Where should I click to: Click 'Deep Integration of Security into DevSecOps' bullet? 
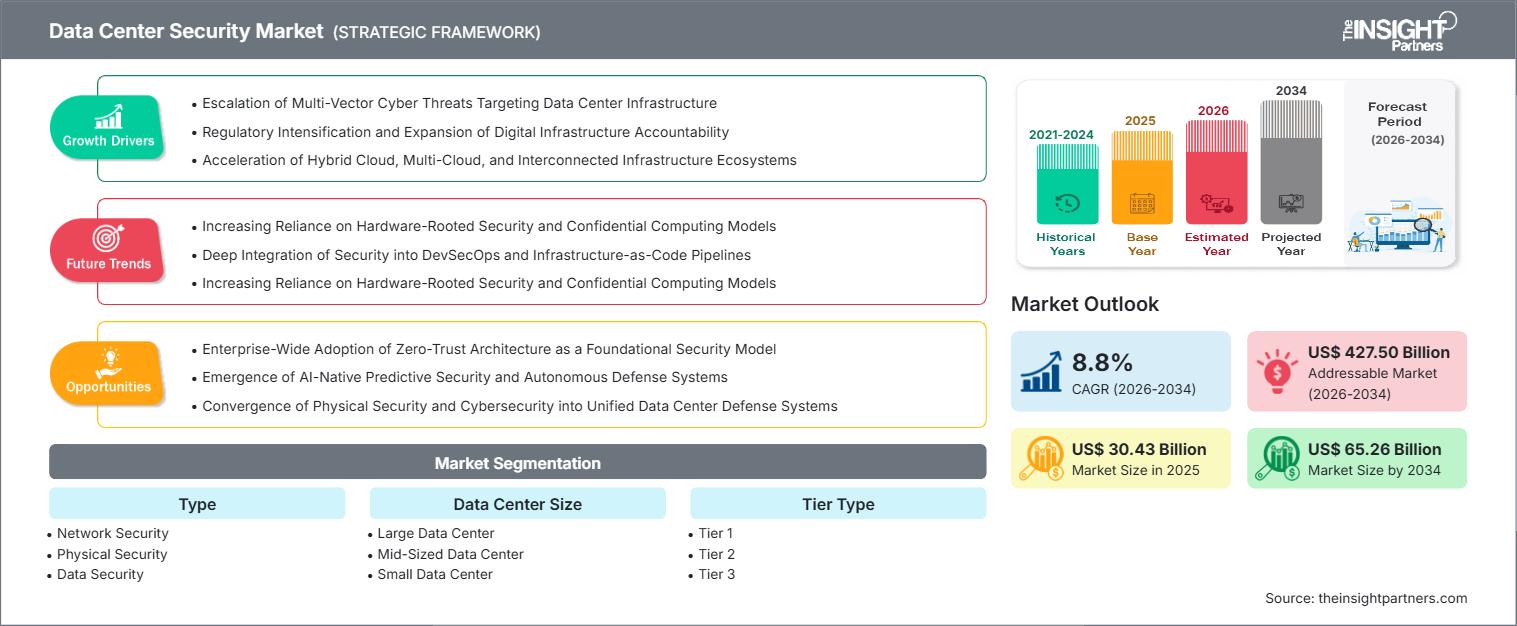pyautogui.click(x=476, y=255)
